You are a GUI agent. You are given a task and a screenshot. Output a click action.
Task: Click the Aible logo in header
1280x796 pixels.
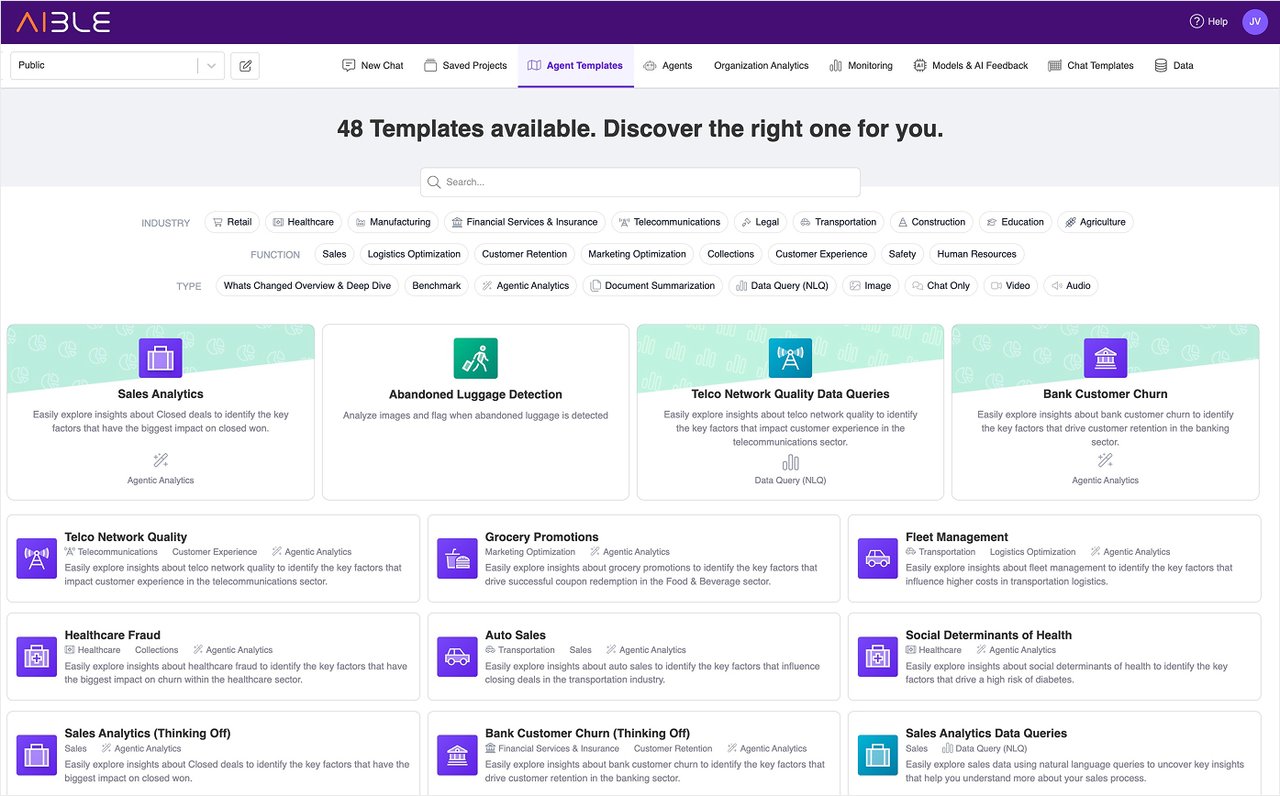pyautogui.click(x=63, y=22)
